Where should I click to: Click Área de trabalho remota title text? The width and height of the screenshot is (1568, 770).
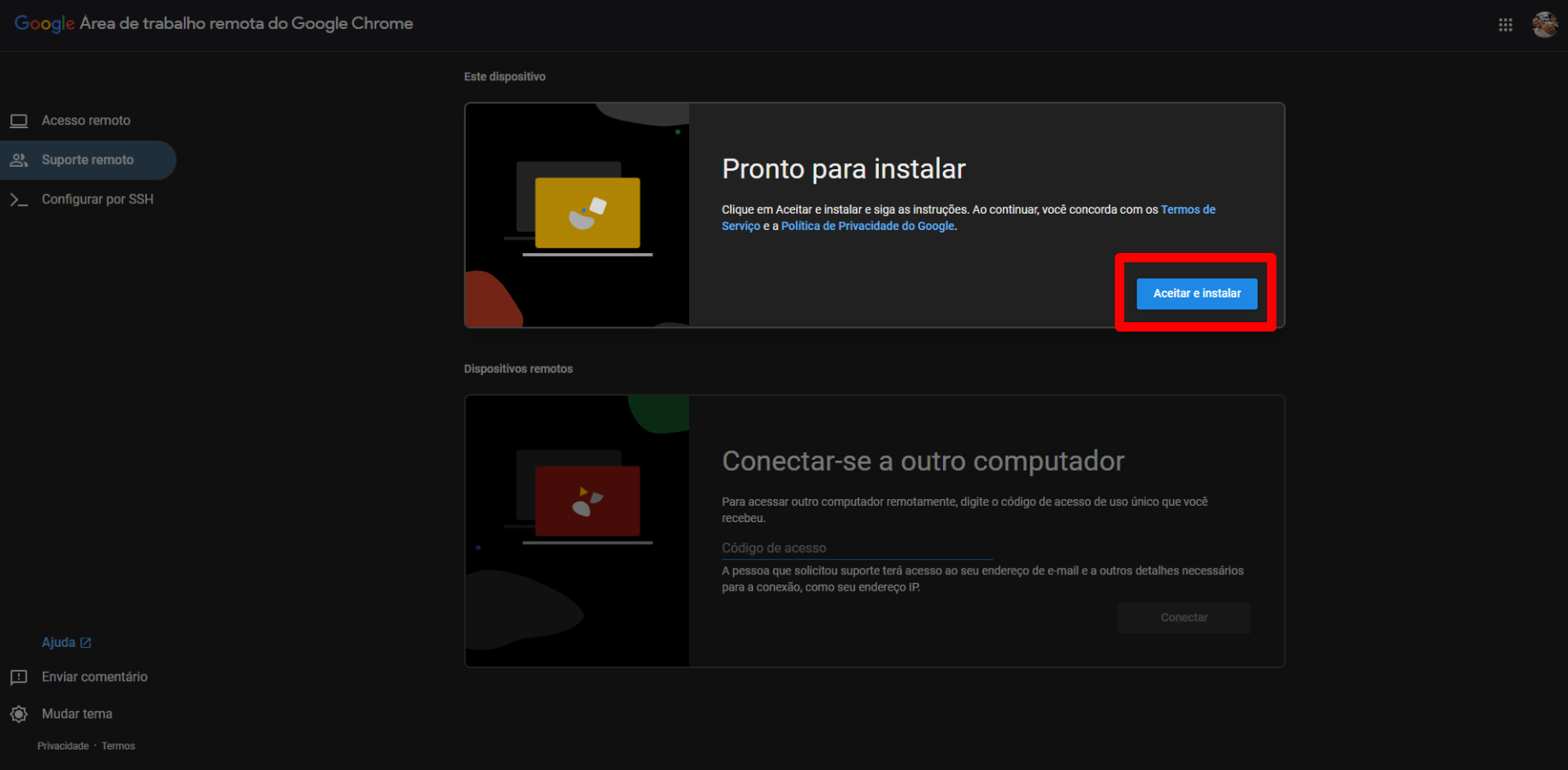point(246,24)
